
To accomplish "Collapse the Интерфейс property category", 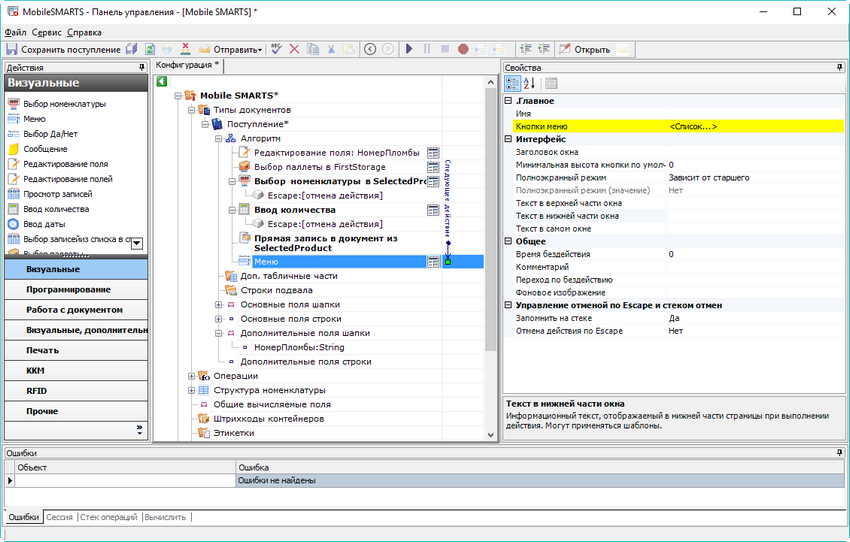I will pyautogui.click(x=508, y=139).
